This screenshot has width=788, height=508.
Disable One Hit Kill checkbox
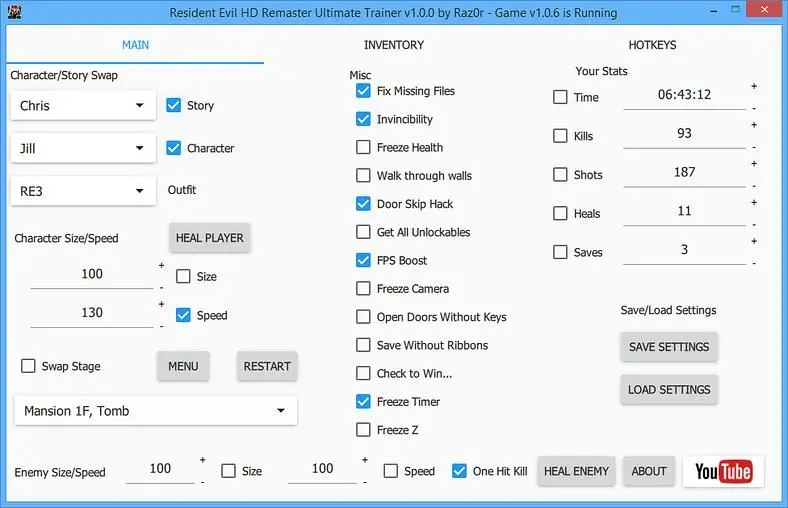coord(459,471)
